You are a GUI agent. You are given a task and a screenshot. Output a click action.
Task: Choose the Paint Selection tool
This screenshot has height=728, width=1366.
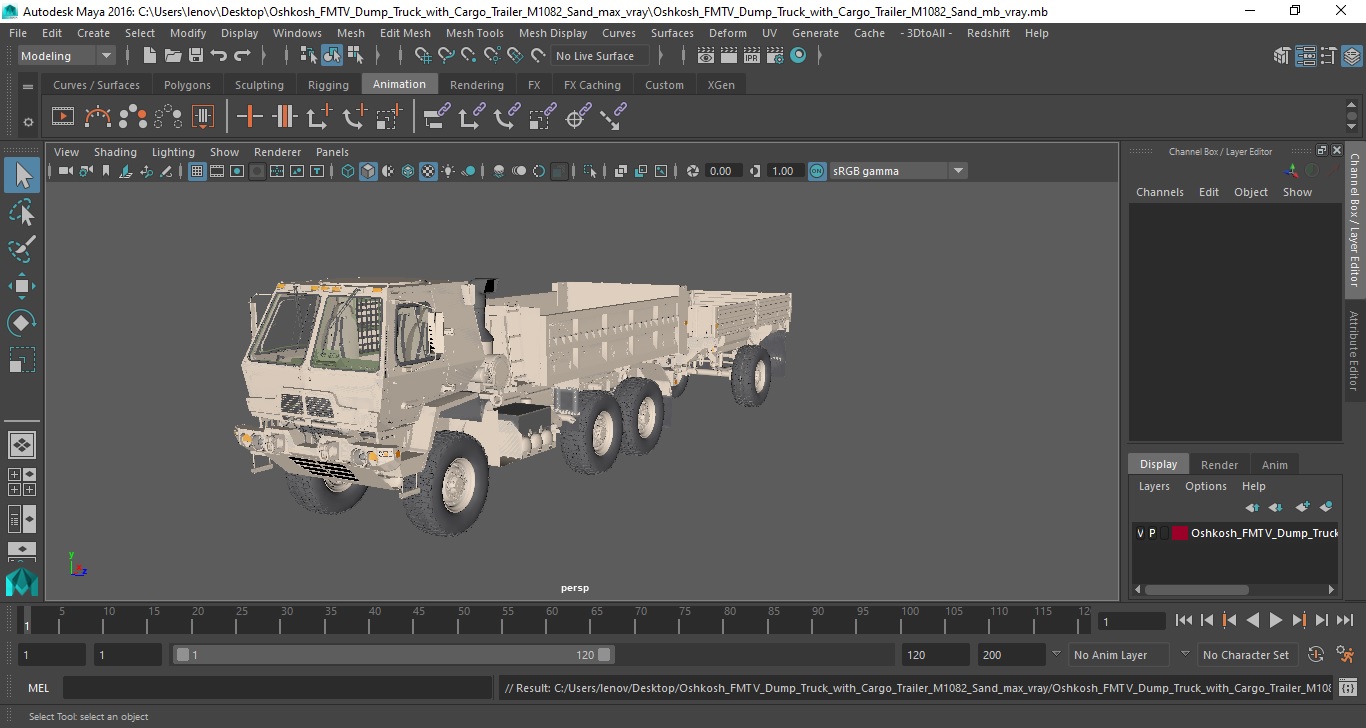[x=22, y=249]
